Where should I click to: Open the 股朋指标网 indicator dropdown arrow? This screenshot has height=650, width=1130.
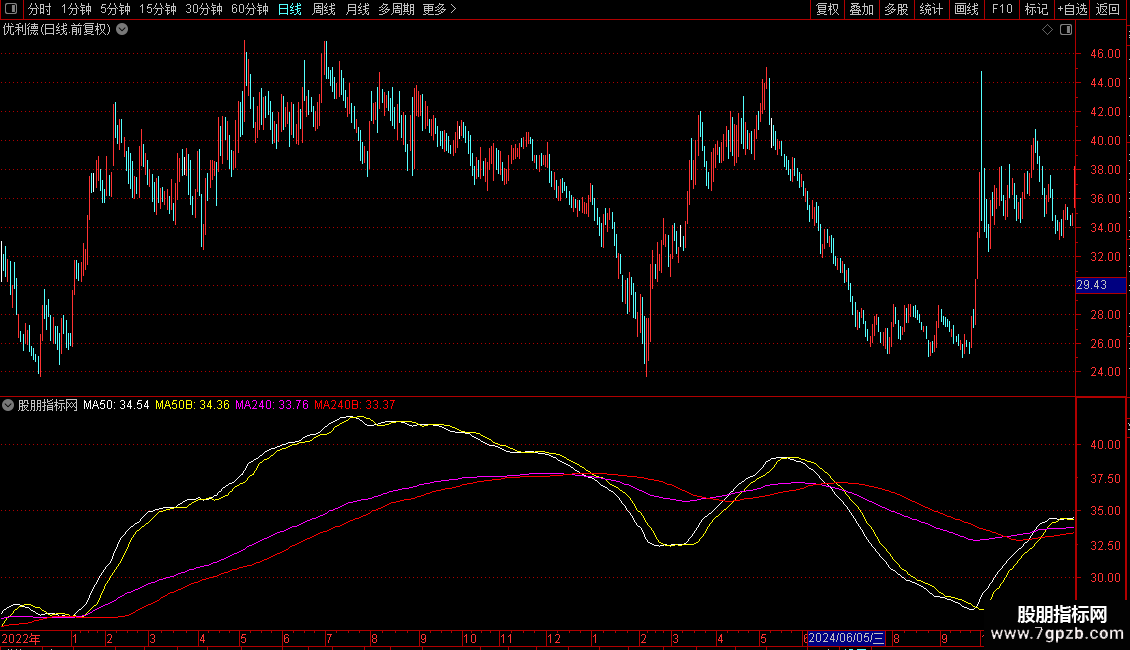(x=9, y=406)
